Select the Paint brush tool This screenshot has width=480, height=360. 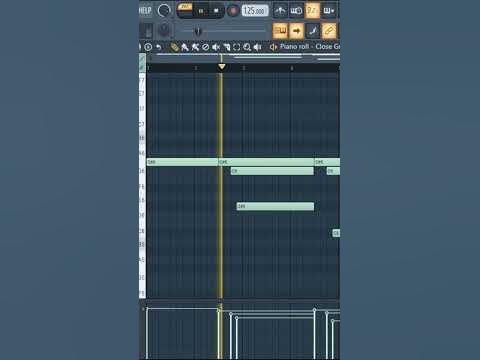coord(185,47)
